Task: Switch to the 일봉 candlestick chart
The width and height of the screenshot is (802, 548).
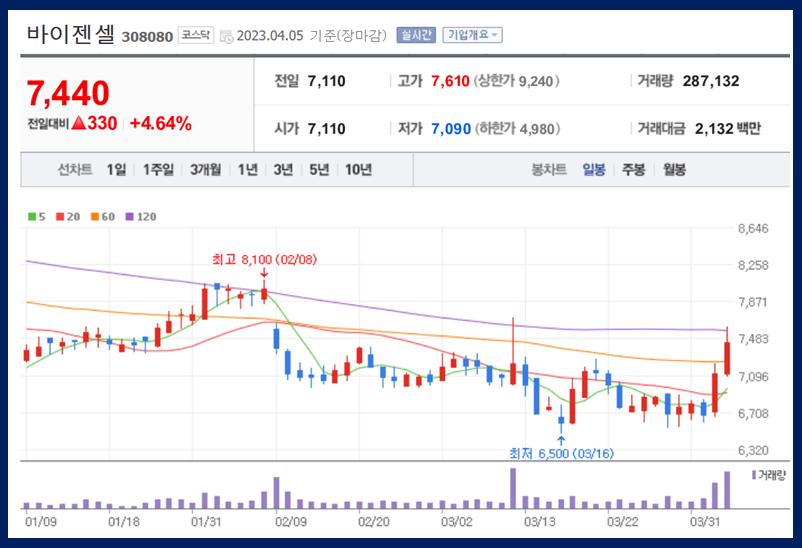Action: (594, 169)
